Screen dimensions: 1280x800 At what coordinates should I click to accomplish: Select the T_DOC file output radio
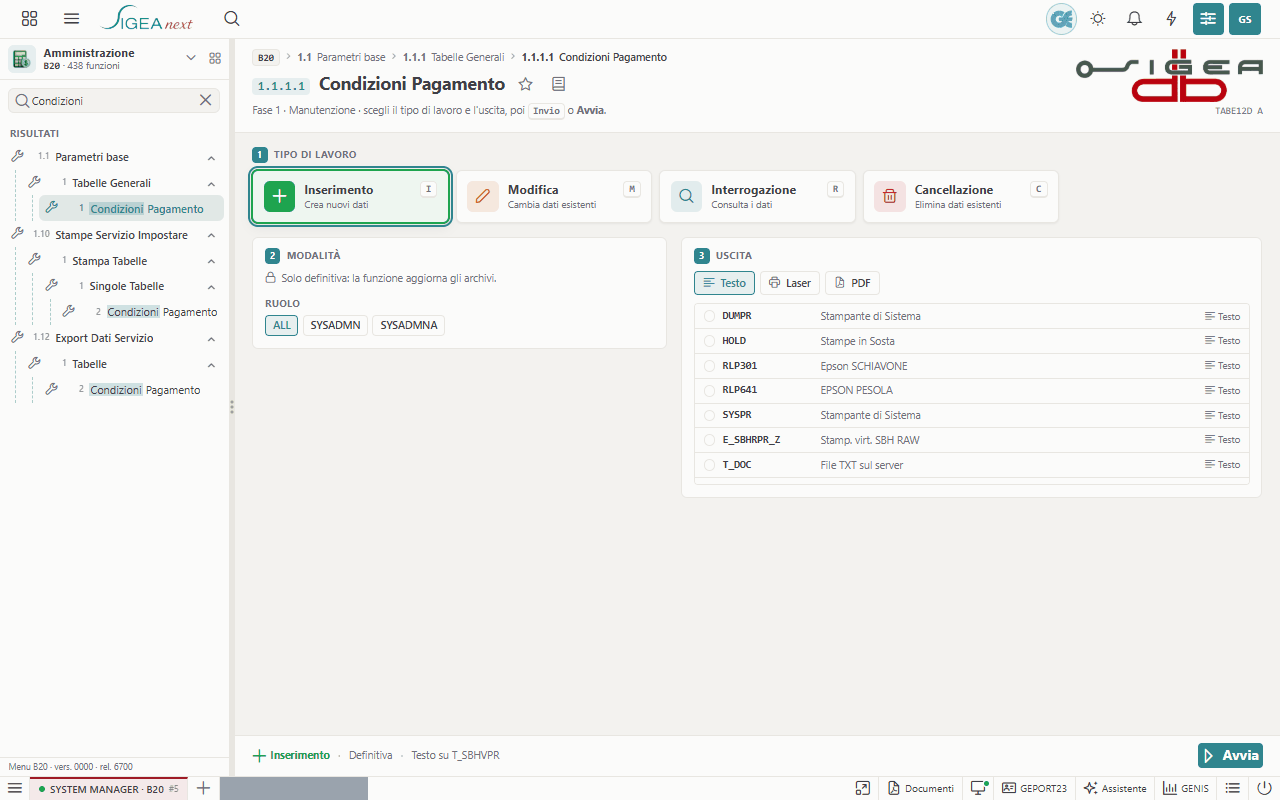[x=710, y=465]
